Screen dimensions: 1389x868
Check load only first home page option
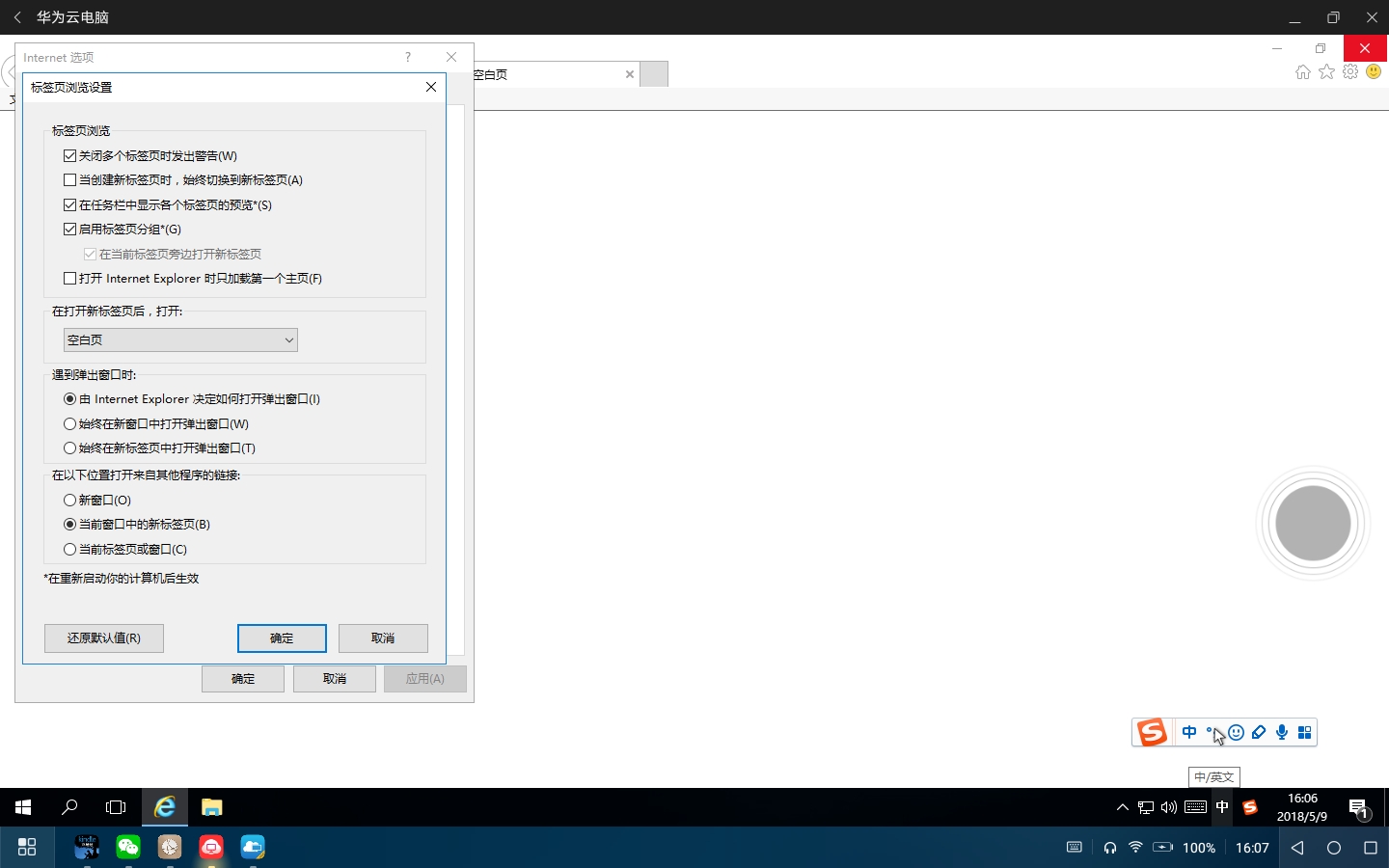(x=192, y=279)
